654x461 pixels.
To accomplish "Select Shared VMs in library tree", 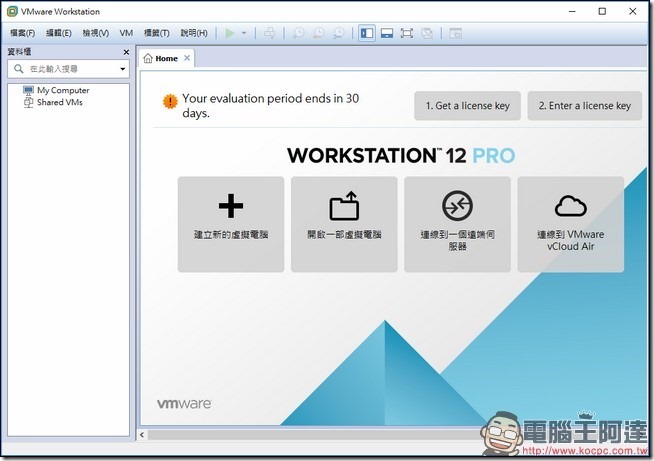I will point(53,102).
